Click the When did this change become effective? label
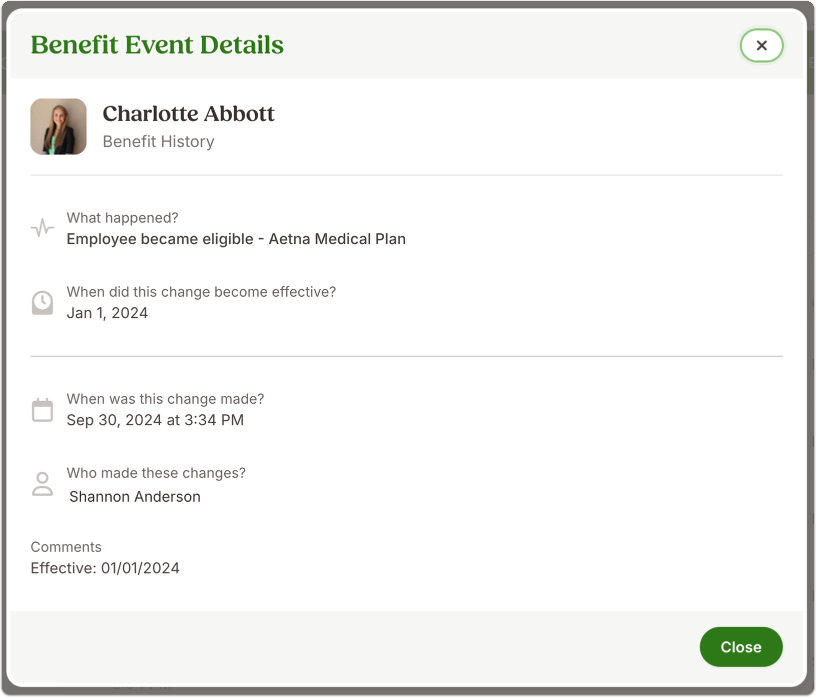The width and height of the screenshot is (816, 697). click(201, 292)
